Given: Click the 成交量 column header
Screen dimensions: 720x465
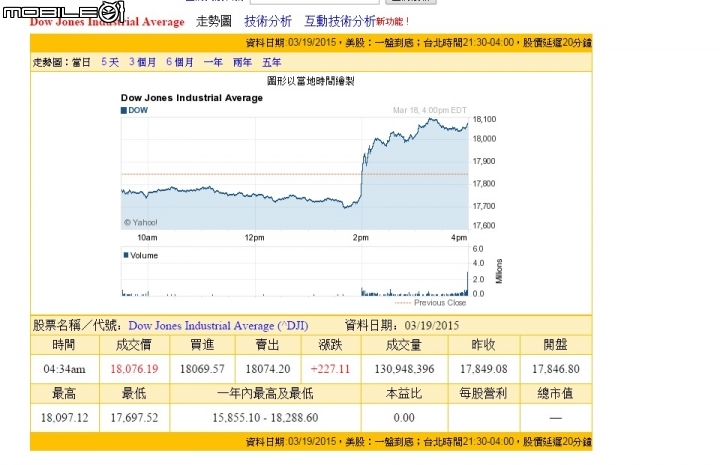Looking at the screenshot, I should click(404, 345).
